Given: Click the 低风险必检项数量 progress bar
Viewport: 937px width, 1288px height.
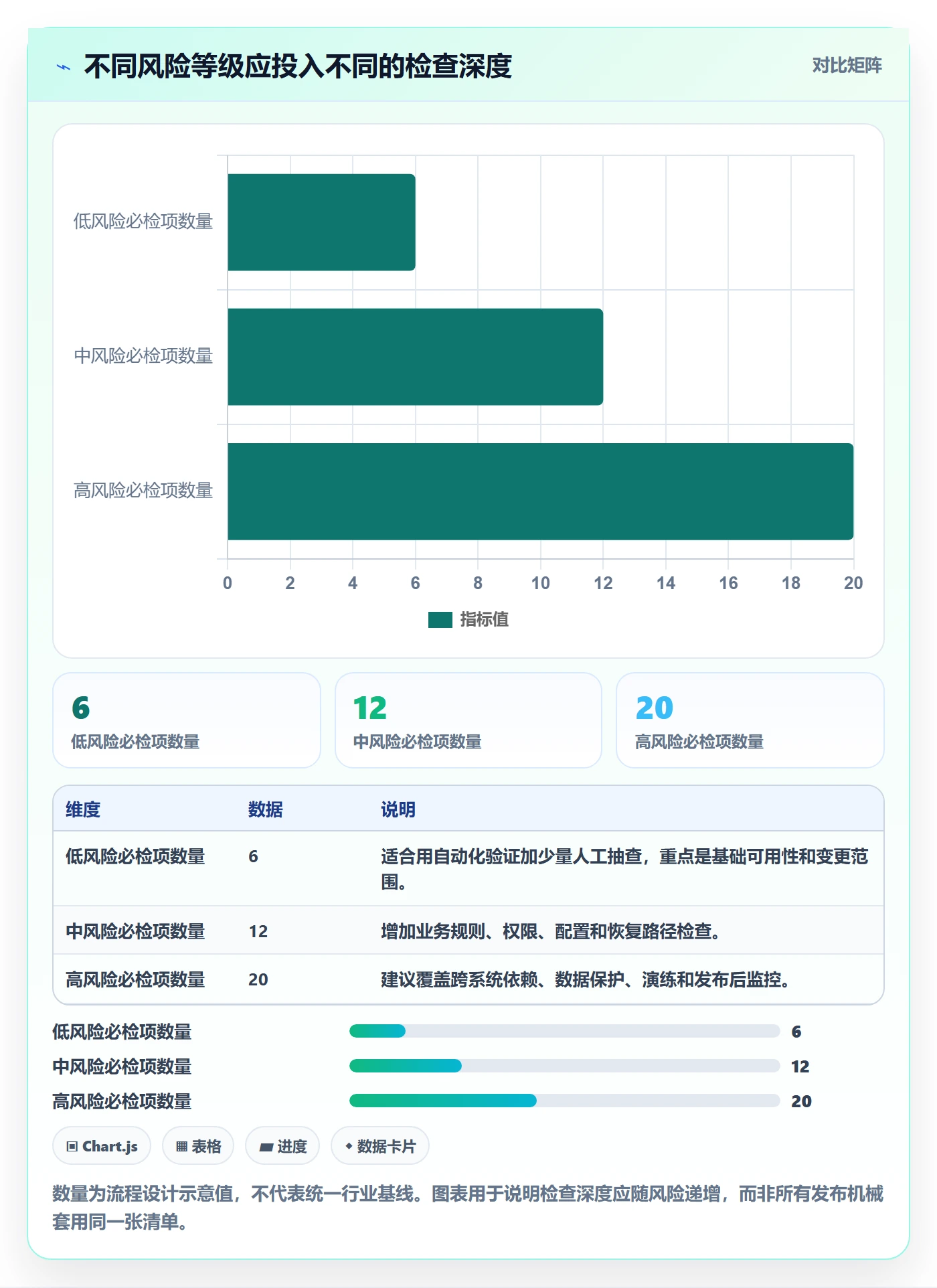Looking at the screenshot, I should [x=565, y=1031].
